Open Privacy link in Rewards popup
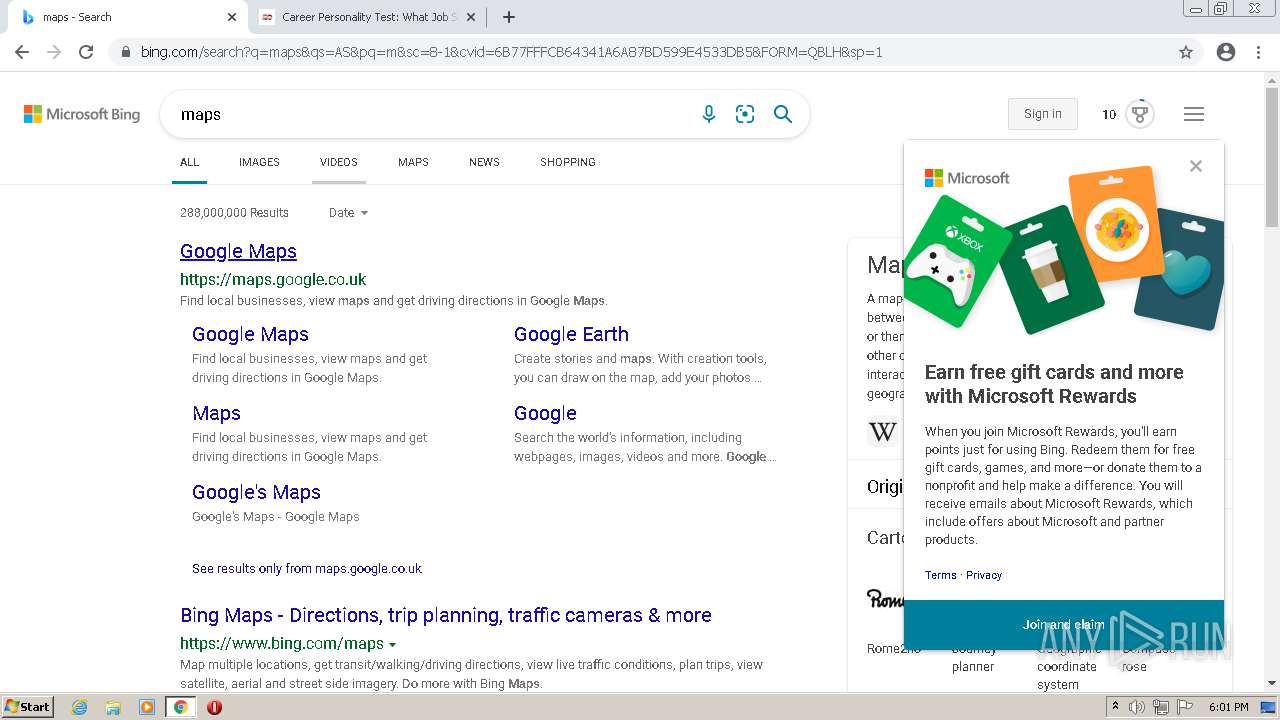1280x720 pixels. click(984, 575)
